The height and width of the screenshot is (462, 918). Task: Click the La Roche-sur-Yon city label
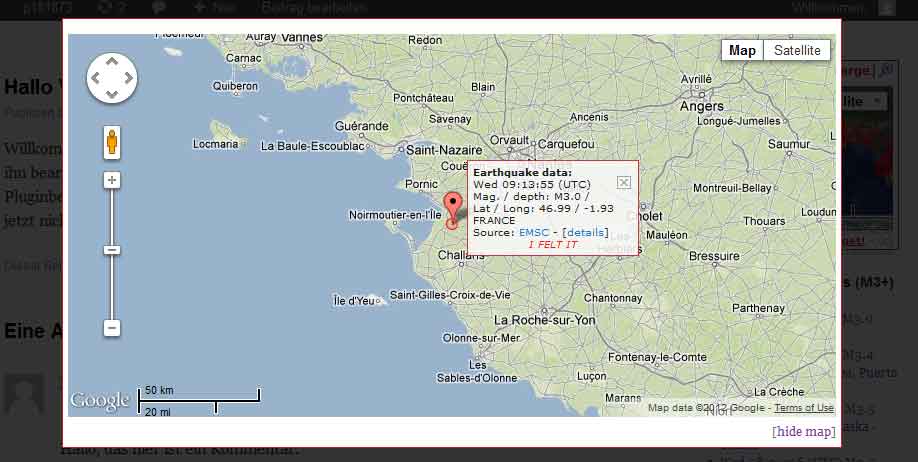(x=544, y=320)
